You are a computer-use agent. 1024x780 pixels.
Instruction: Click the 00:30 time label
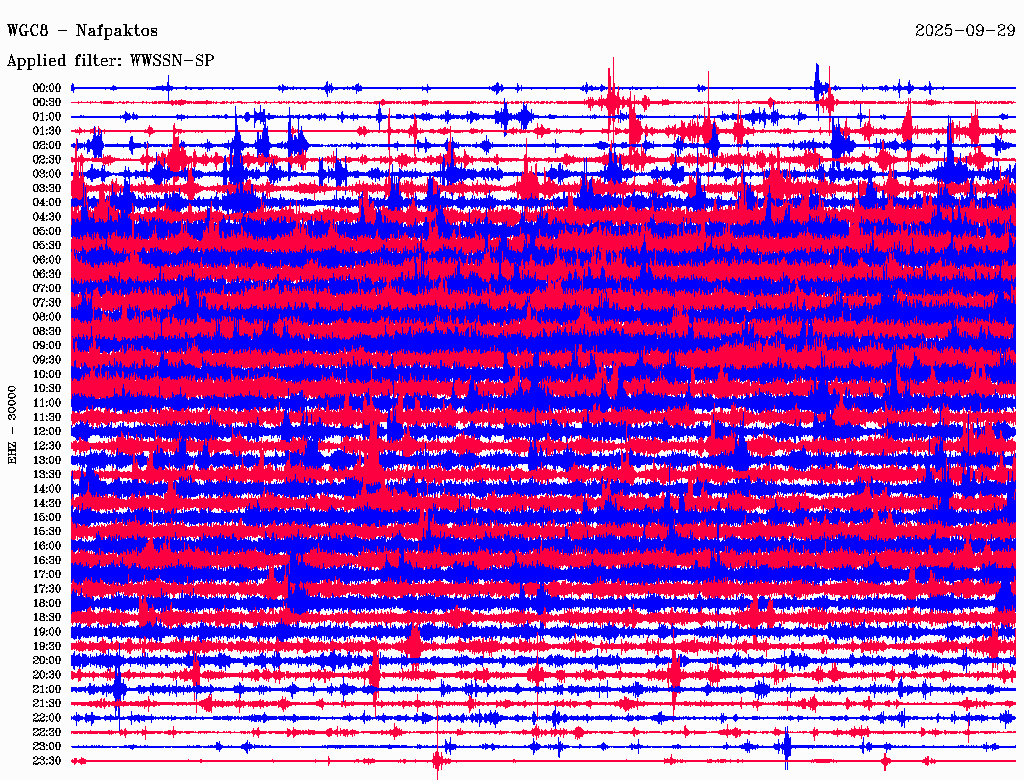click(47, 102)
